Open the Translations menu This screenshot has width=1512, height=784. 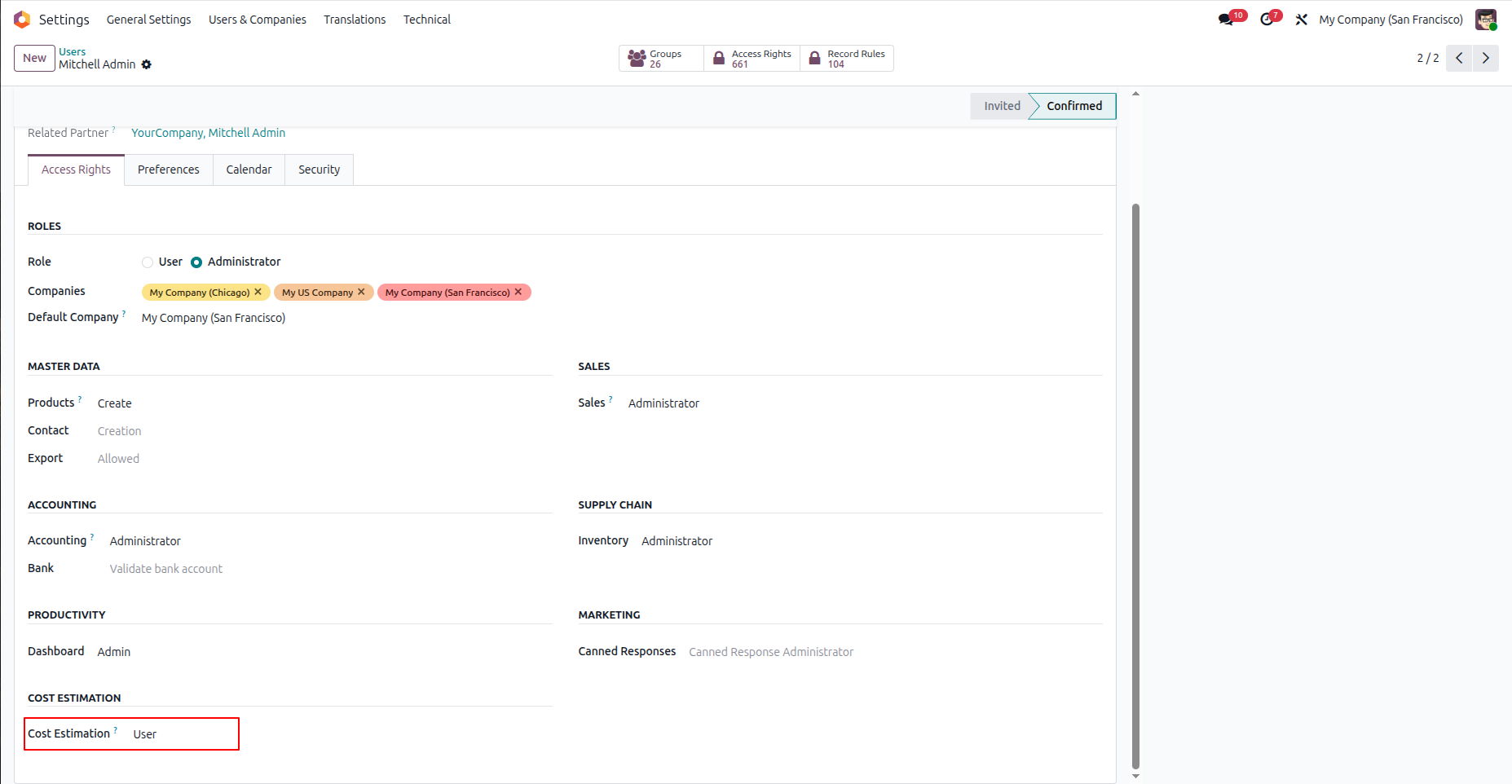[355, 20]
